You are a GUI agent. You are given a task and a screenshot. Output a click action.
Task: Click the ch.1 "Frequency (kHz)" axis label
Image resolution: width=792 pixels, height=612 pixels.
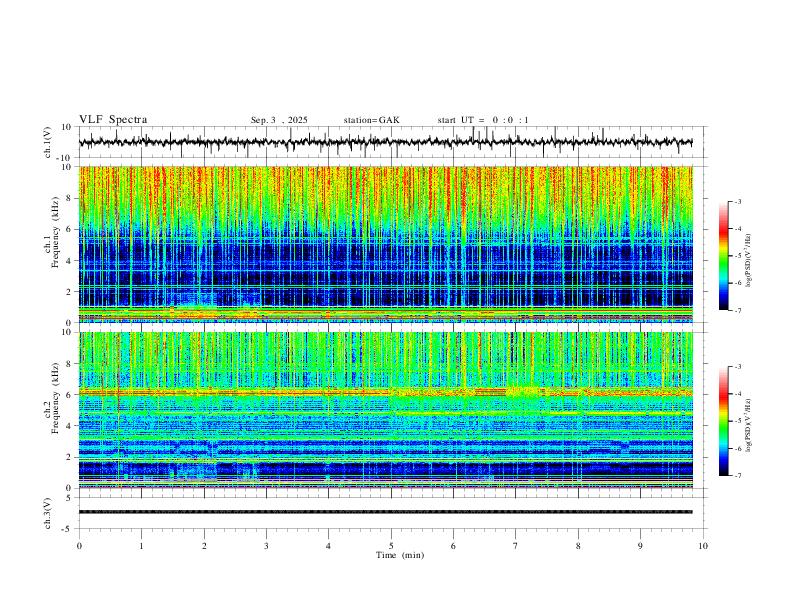click(55, 232)
